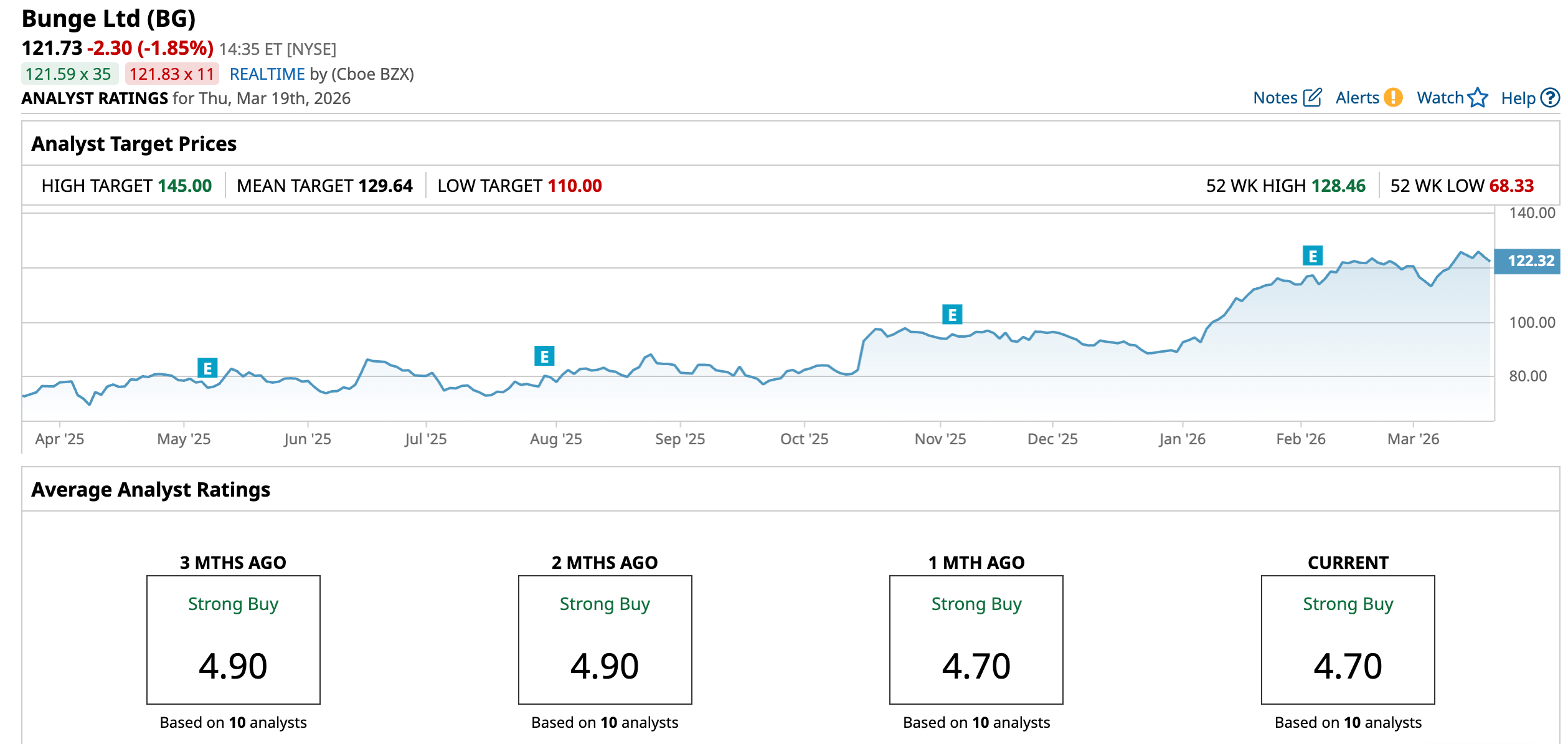Click the 122.32 price label on chart

[1529, 260]
